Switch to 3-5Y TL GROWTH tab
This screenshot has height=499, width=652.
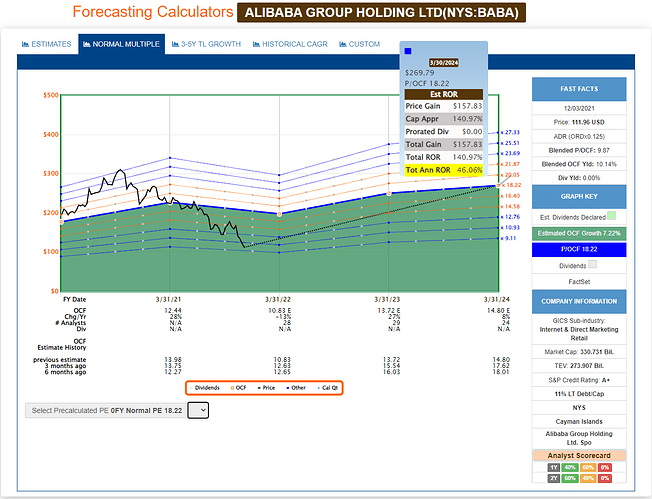click(206, 44)
